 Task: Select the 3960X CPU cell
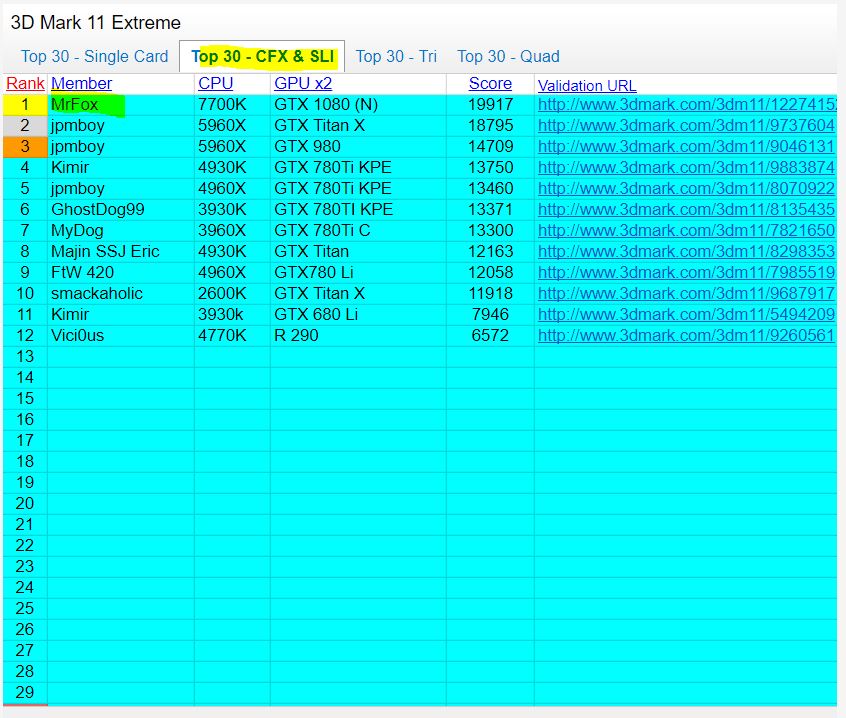tap(232, 230)
